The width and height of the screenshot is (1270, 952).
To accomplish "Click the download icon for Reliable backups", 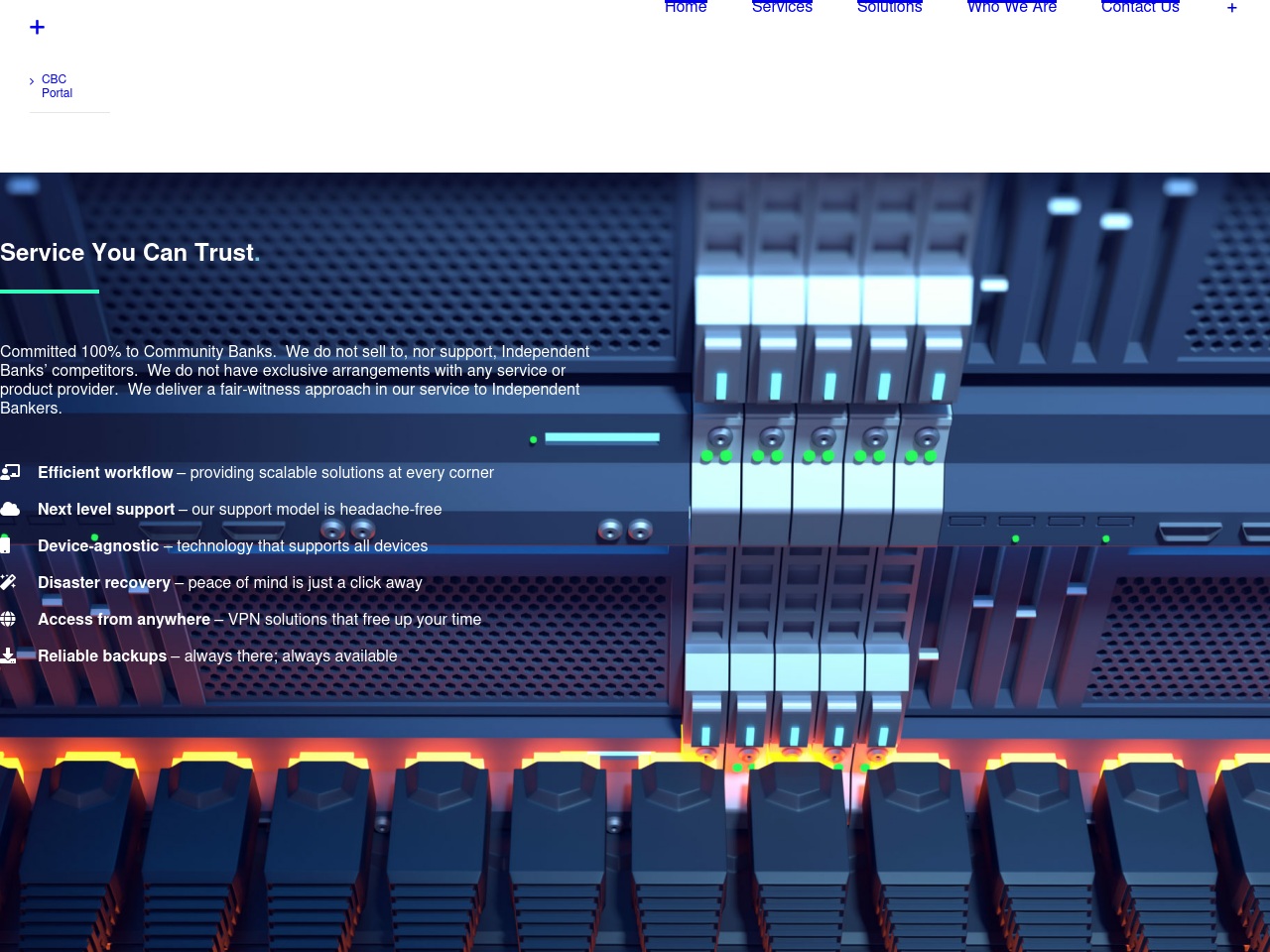I will (x=8, y=655).
